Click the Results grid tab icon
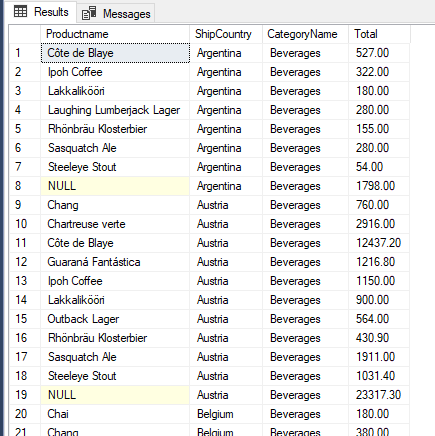Image resolution: width=435 pixels, height=436 pixels. tap(20, 12)
